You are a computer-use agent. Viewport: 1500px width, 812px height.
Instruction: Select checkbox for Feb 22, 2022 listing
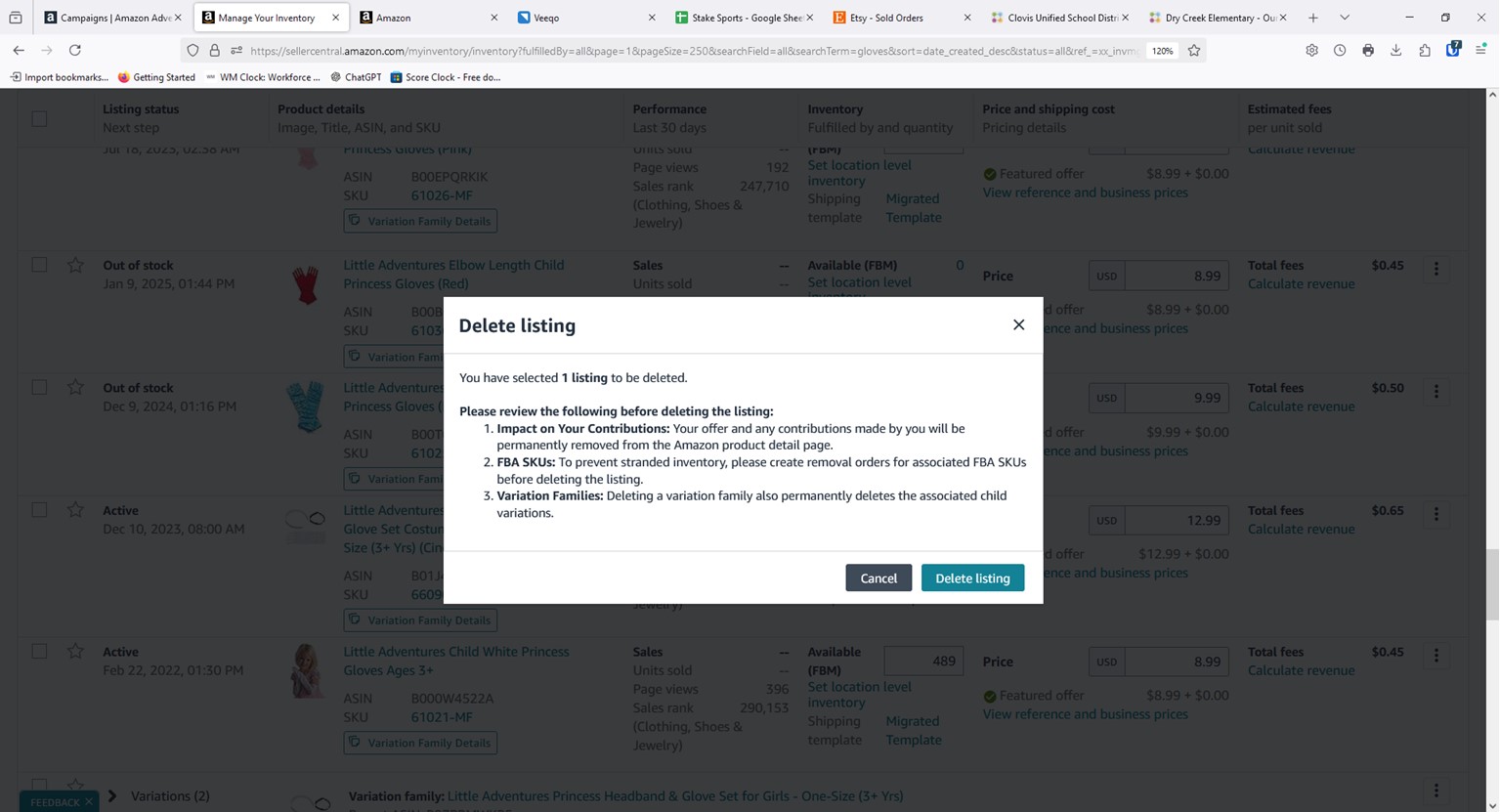point(39,652)
